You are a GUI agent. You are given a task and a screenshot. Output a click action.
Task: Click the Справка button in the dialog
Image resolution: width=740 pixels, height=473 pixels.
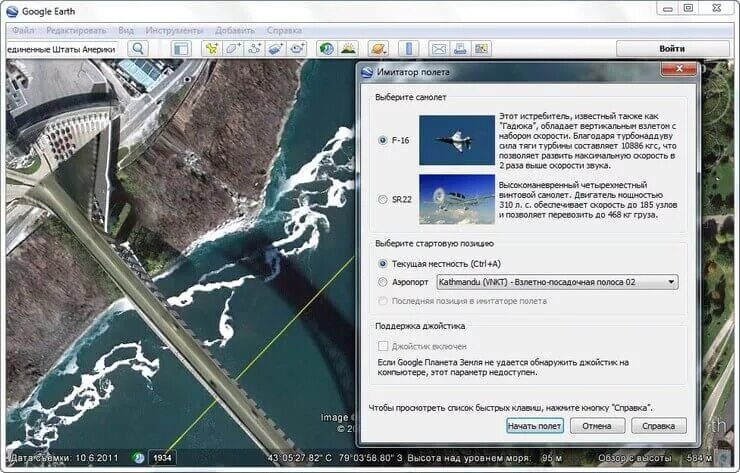659,426
